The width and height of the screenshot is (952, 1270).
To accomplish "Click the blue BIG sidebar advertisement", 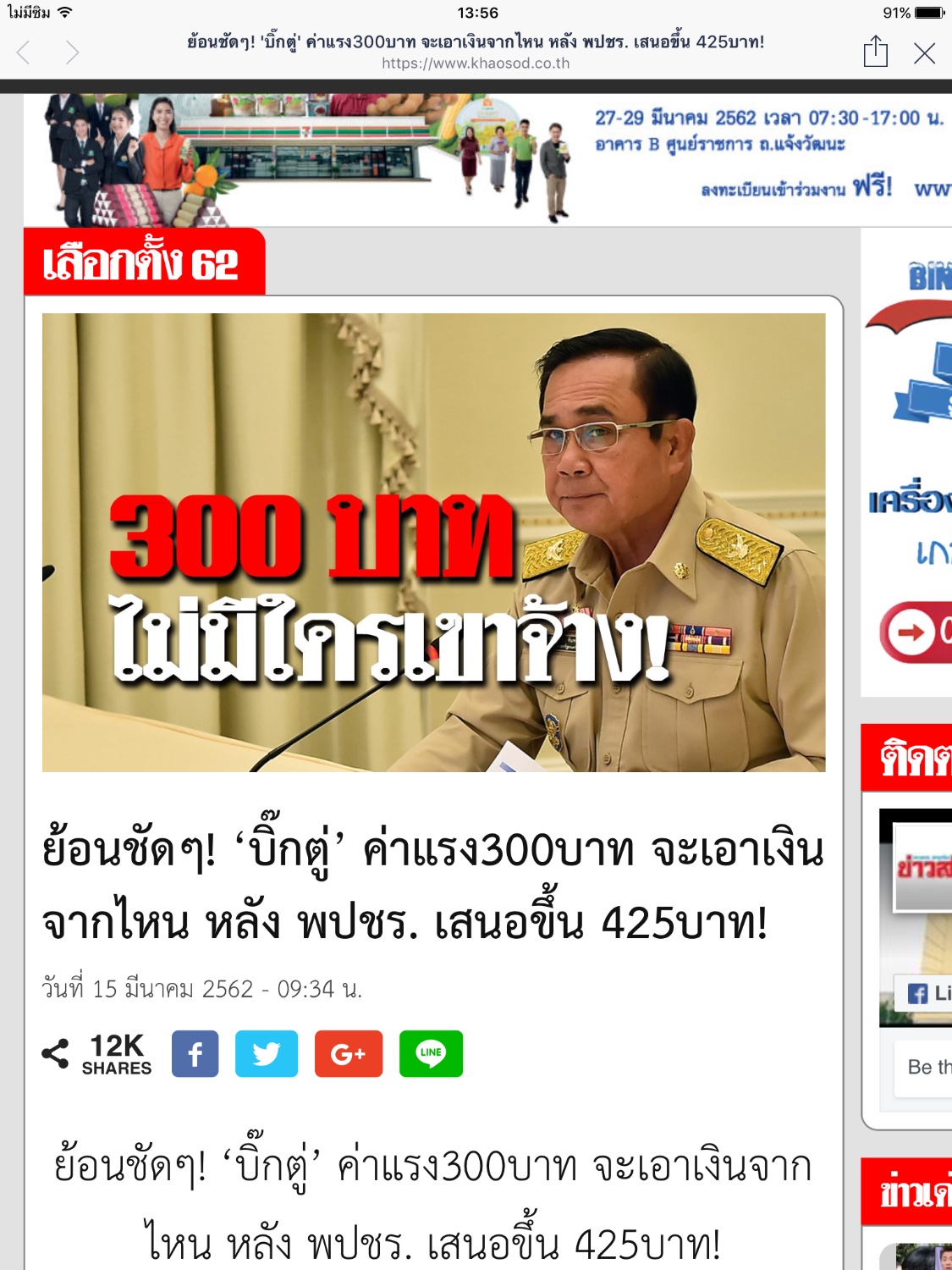I will (x=907, y=462).
